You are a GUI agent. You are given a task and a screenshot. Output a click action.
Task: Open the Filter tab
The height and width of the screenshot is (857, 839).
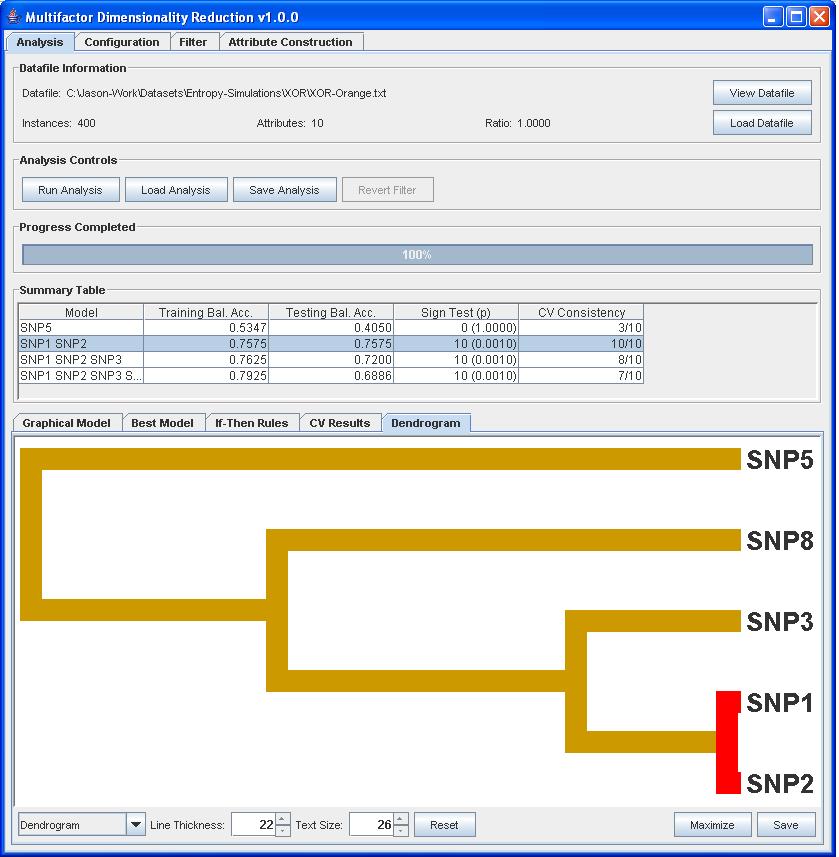[193, 42]
